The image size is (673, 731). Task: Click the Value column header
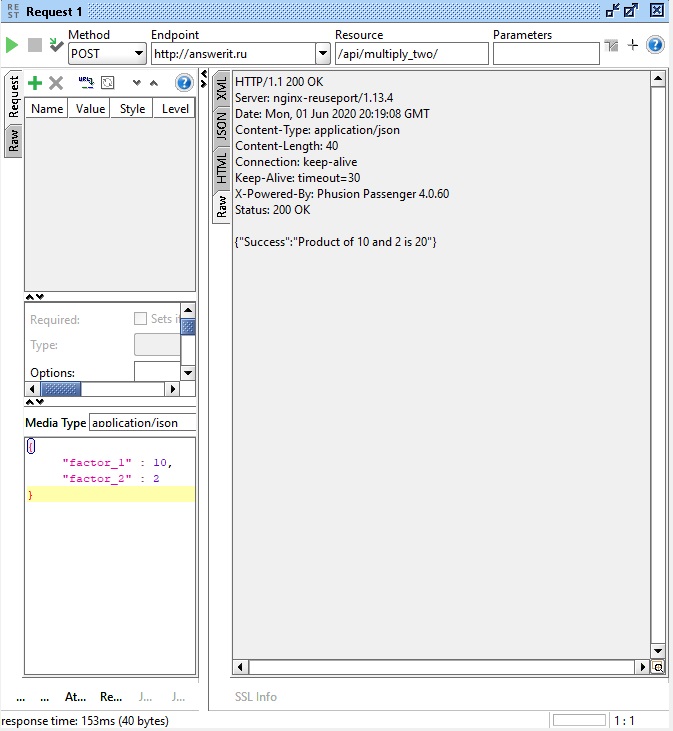coord(90,109)
